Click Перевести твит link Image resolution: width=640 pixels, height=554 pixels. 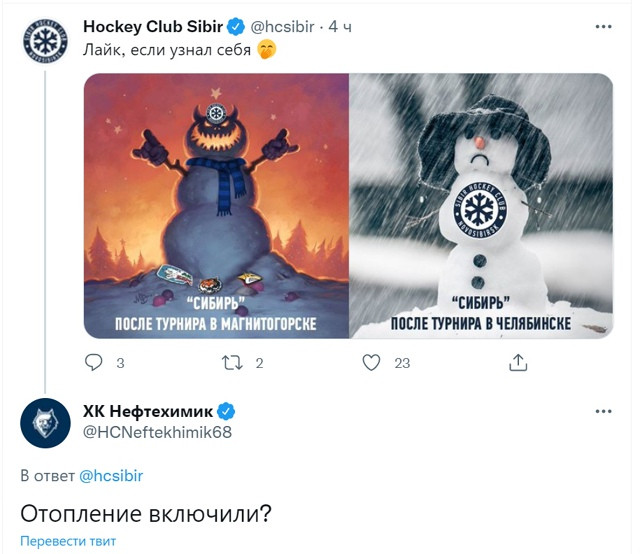(x=68, y=541)
